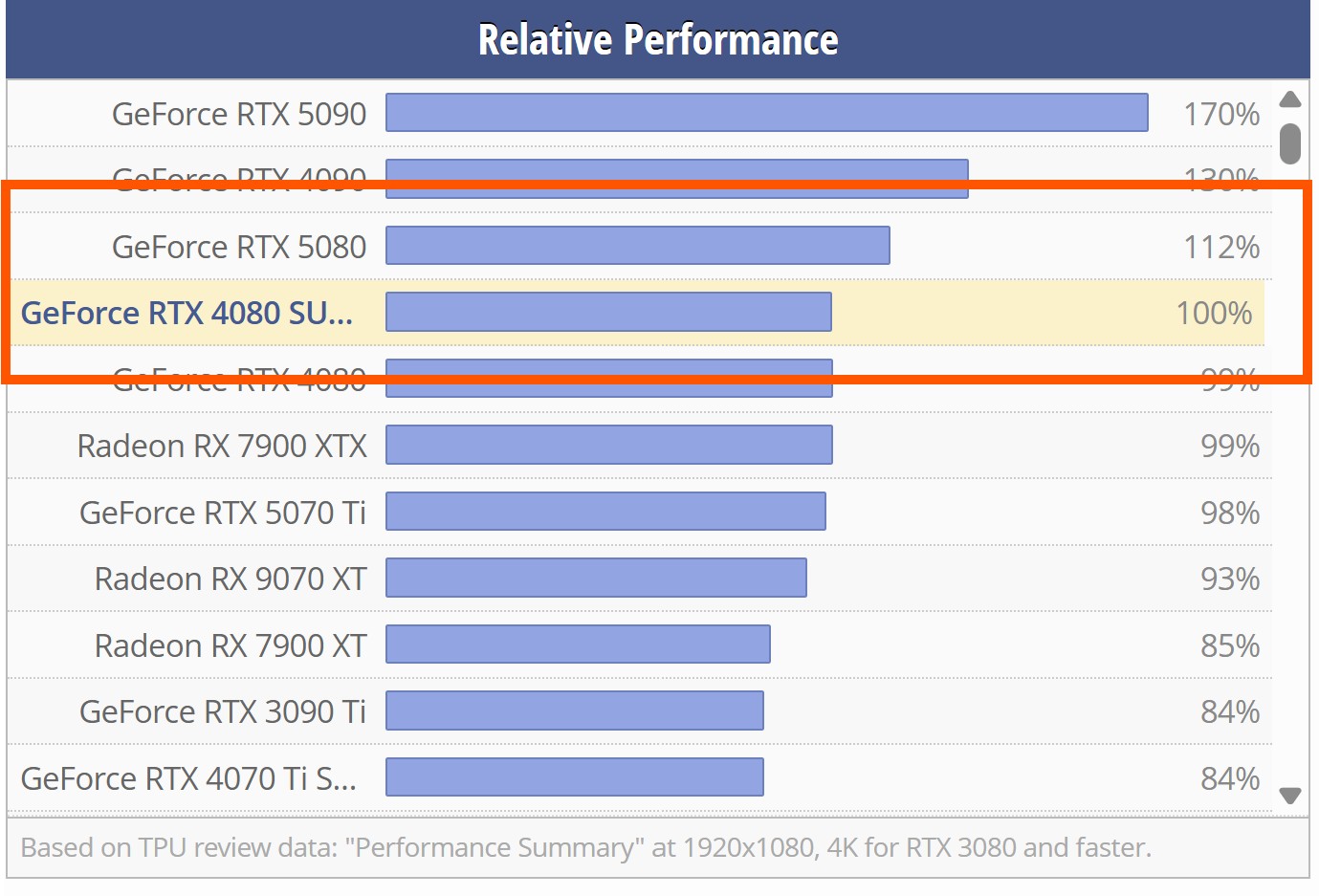Viewport: 1319px width, 896px height.
Task: Click the 170% value label
Action: click(1221, 114)
